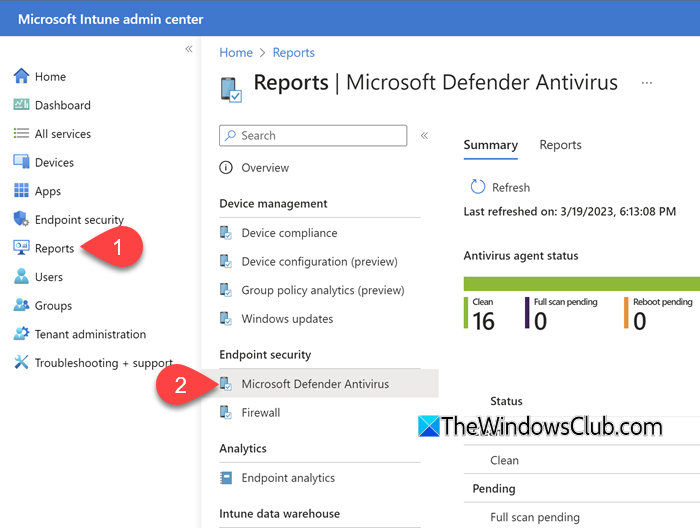Switch to the Reports tab
Screen dimensions: 700x528
click(560, 145)
